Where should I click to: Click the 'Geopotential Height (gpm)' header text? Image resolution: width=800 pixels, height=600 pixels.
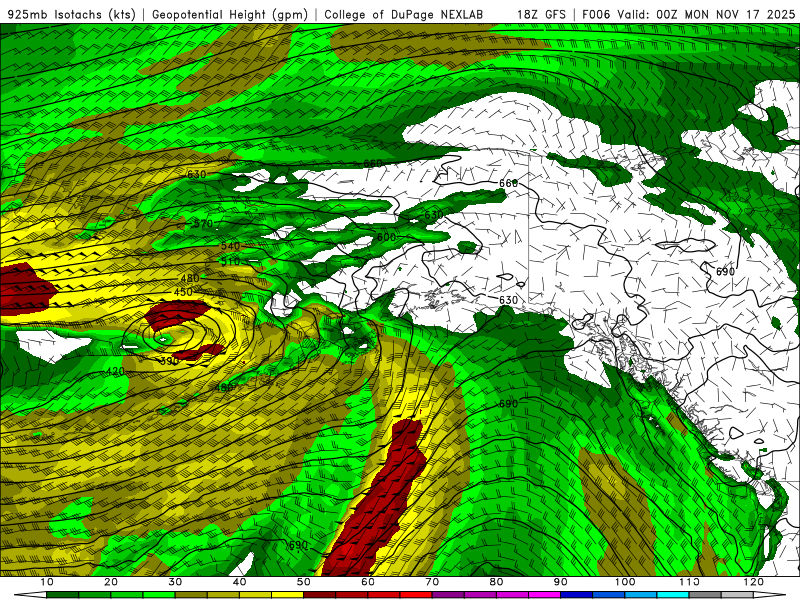point(230,14)
